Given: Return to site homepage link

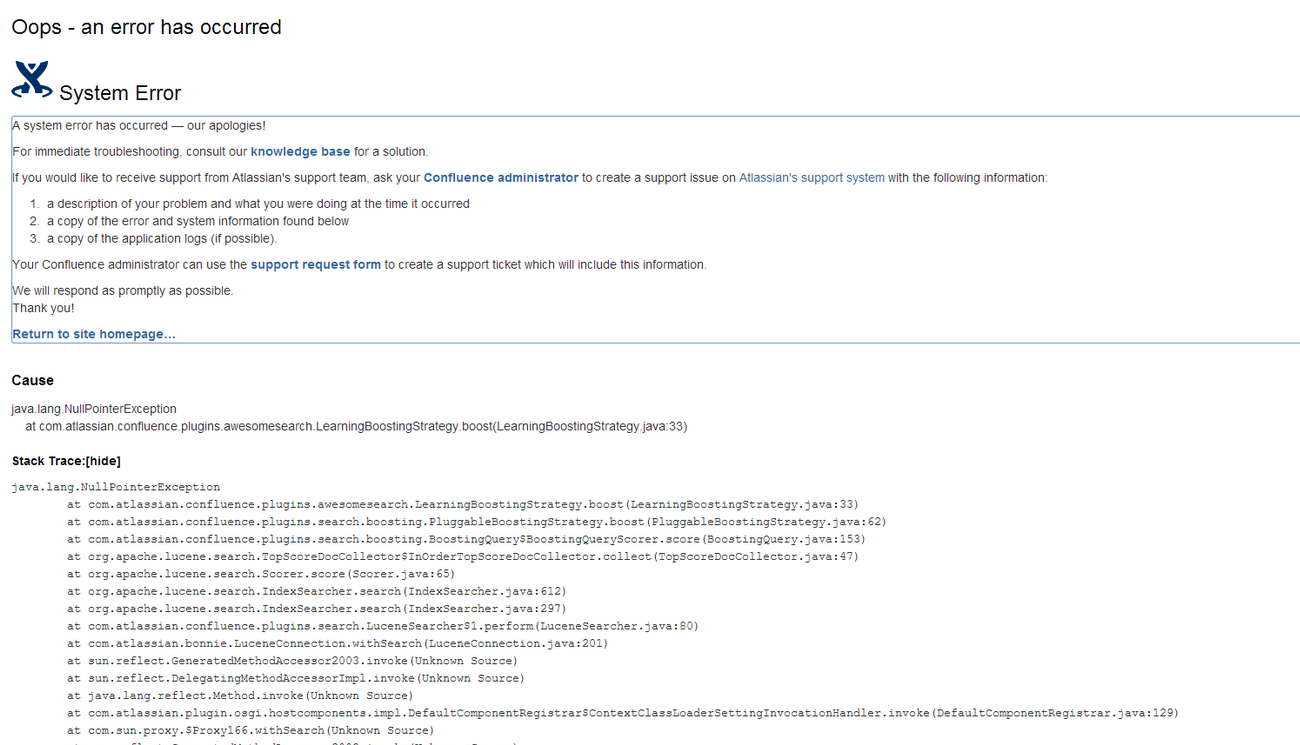Looking at the screenshot, I should point(94,334).
